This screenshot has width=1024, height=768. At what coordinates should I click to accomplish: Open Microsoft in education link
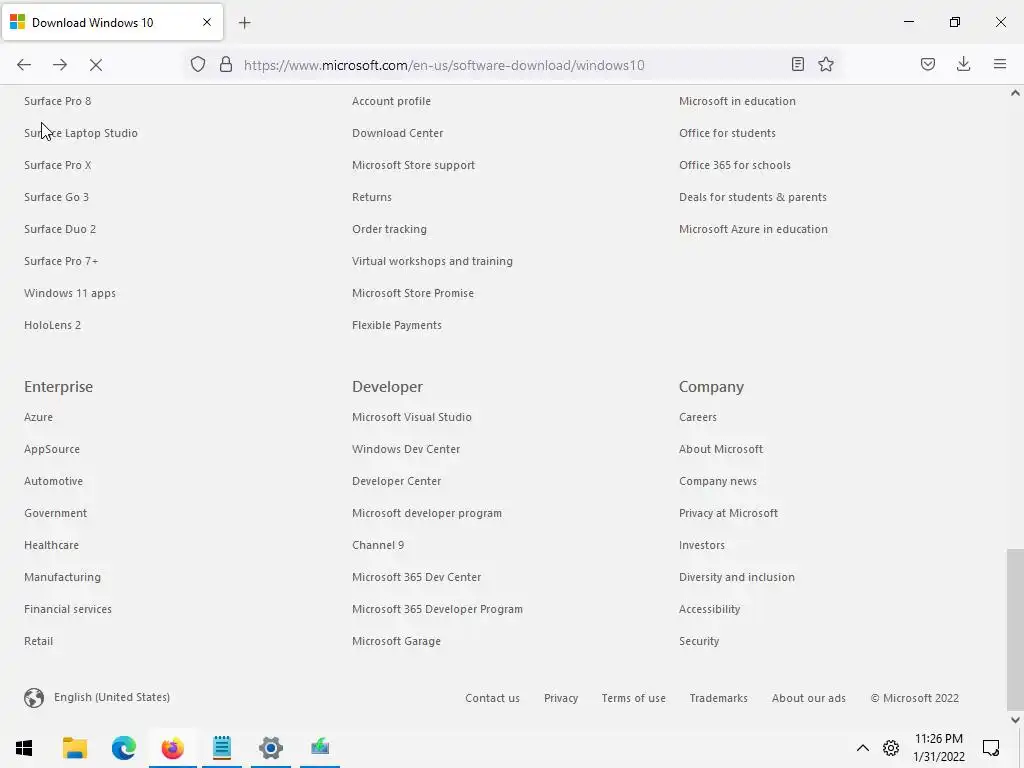pyautogui.click(x=737, y=101)
